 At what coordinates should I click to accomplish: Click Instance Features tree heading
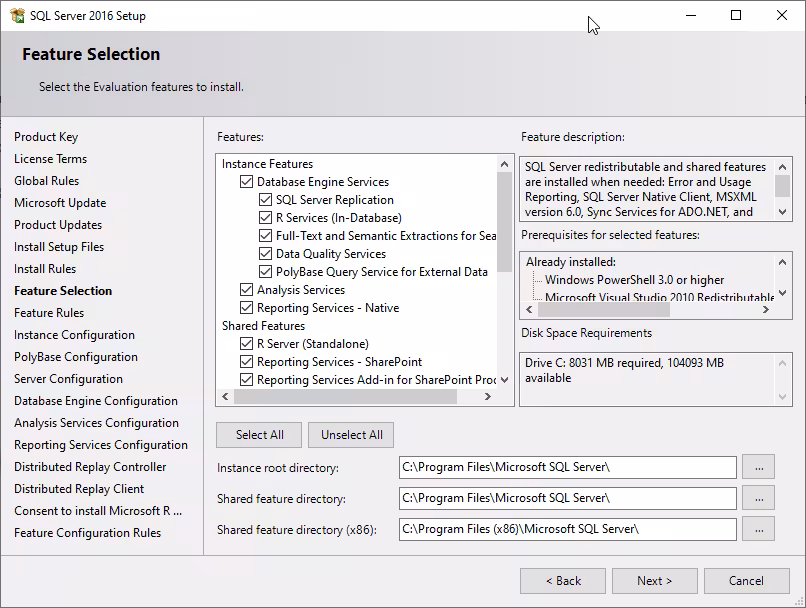tap(267, 164)
